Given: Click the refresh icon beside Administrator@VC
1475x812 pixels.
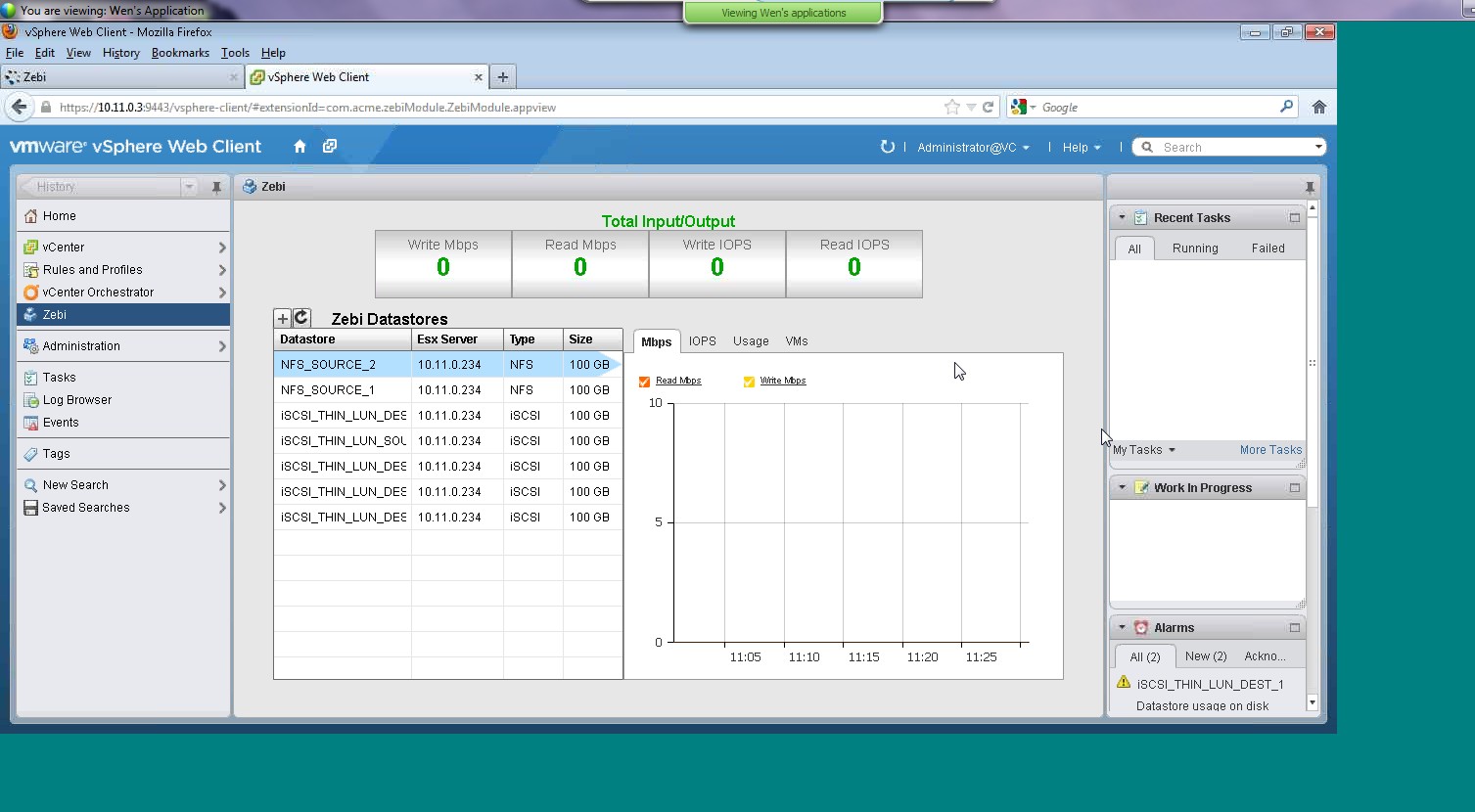Looking at the screenshot, I should coord(887,147).
